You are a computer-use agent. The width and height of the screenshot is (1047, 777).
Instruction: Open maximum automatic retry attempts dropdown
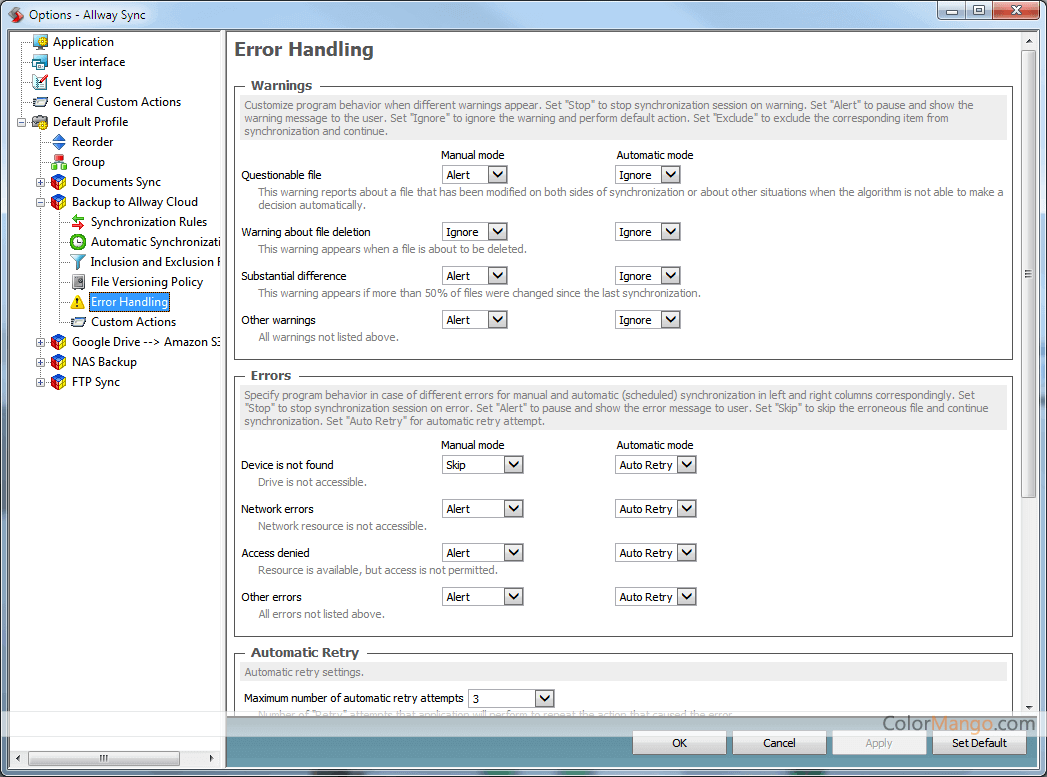click(544, 698)
